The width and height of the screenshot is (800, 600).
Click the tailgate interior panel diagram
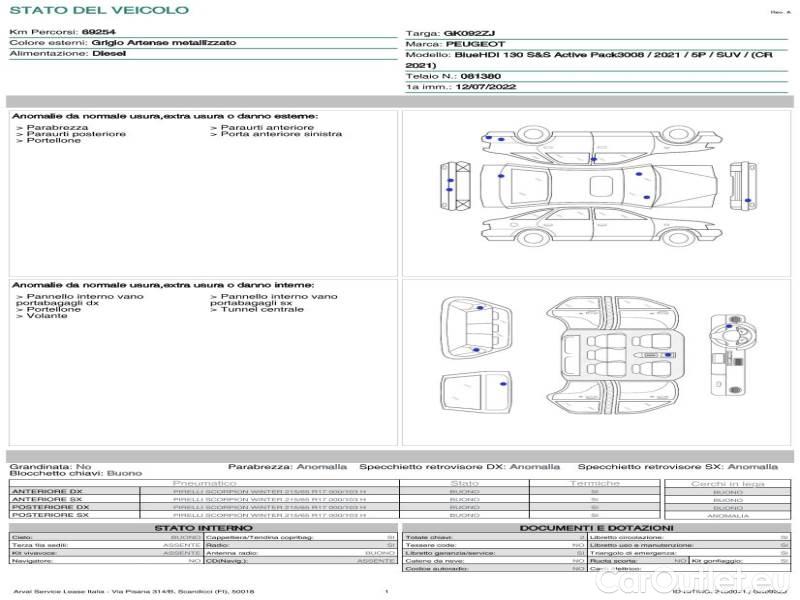pyautogui.click(x=476, y=393)
